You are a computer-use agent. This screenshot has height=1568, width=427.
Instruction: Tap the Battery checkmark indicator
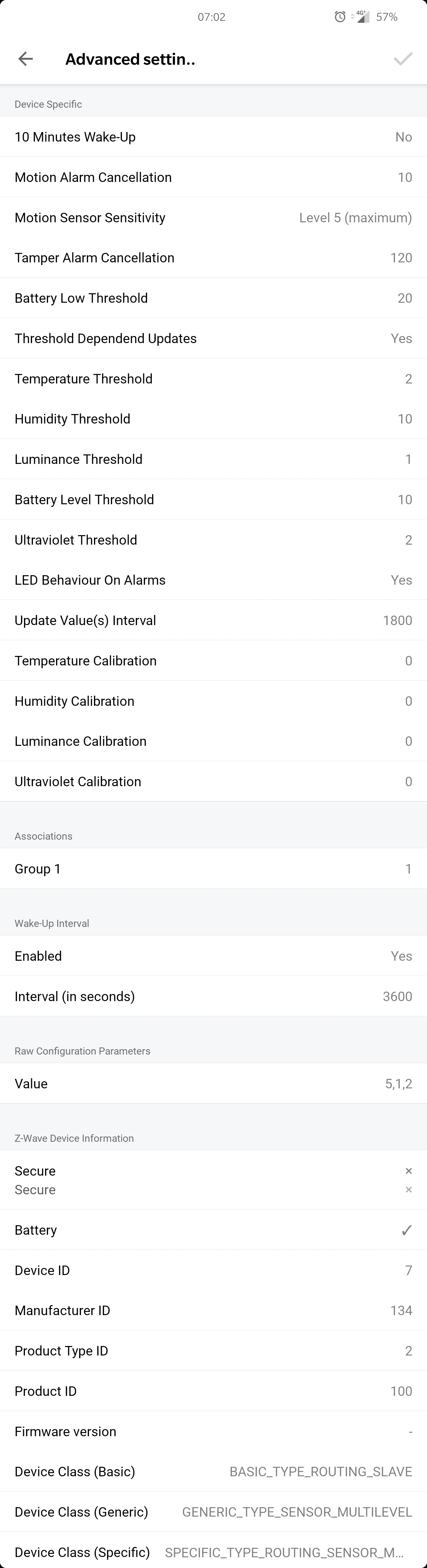click(x=407, y=1230)
